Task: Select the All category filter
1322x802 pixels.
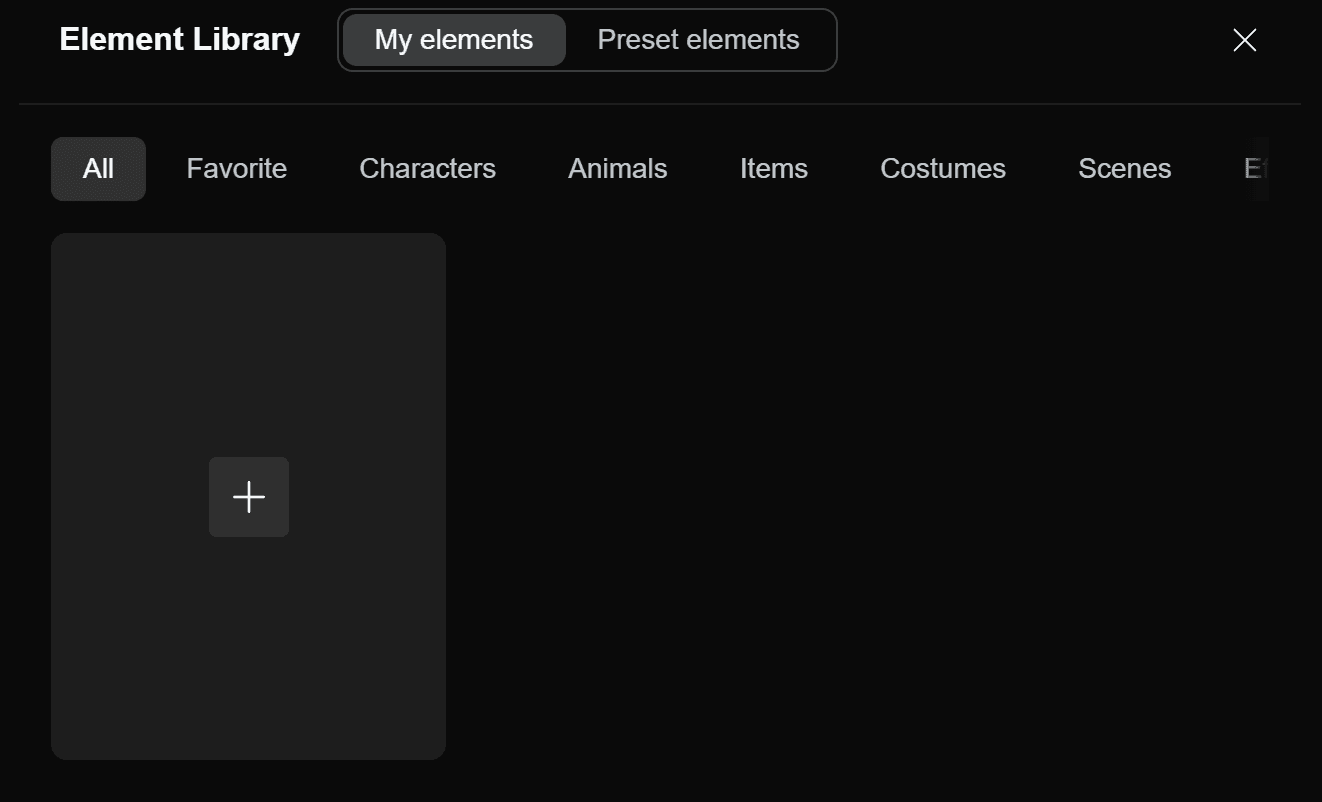Action: [x=98, y=169]
